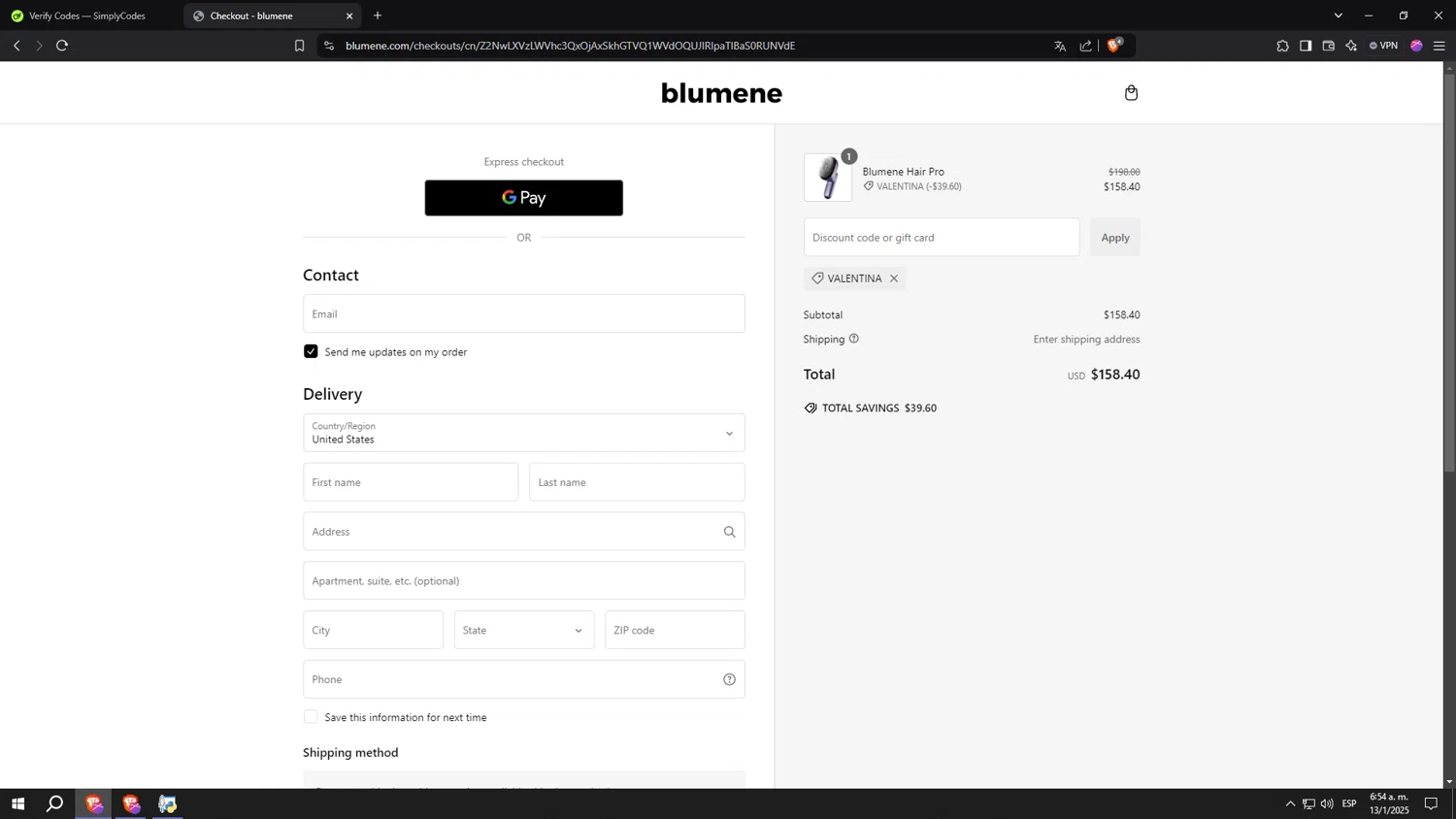Focus the ZIP code field
Screen dimensions: 1456x819
point(675,630)
